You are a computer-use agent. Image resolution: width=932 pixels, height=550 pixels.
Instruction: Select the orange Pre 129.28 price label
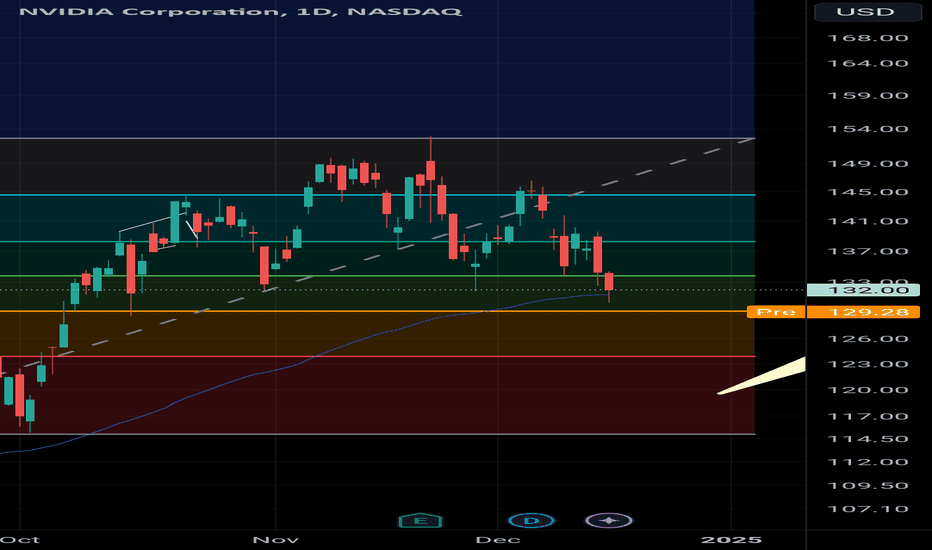pyautogui.click(x=833, y=312)
